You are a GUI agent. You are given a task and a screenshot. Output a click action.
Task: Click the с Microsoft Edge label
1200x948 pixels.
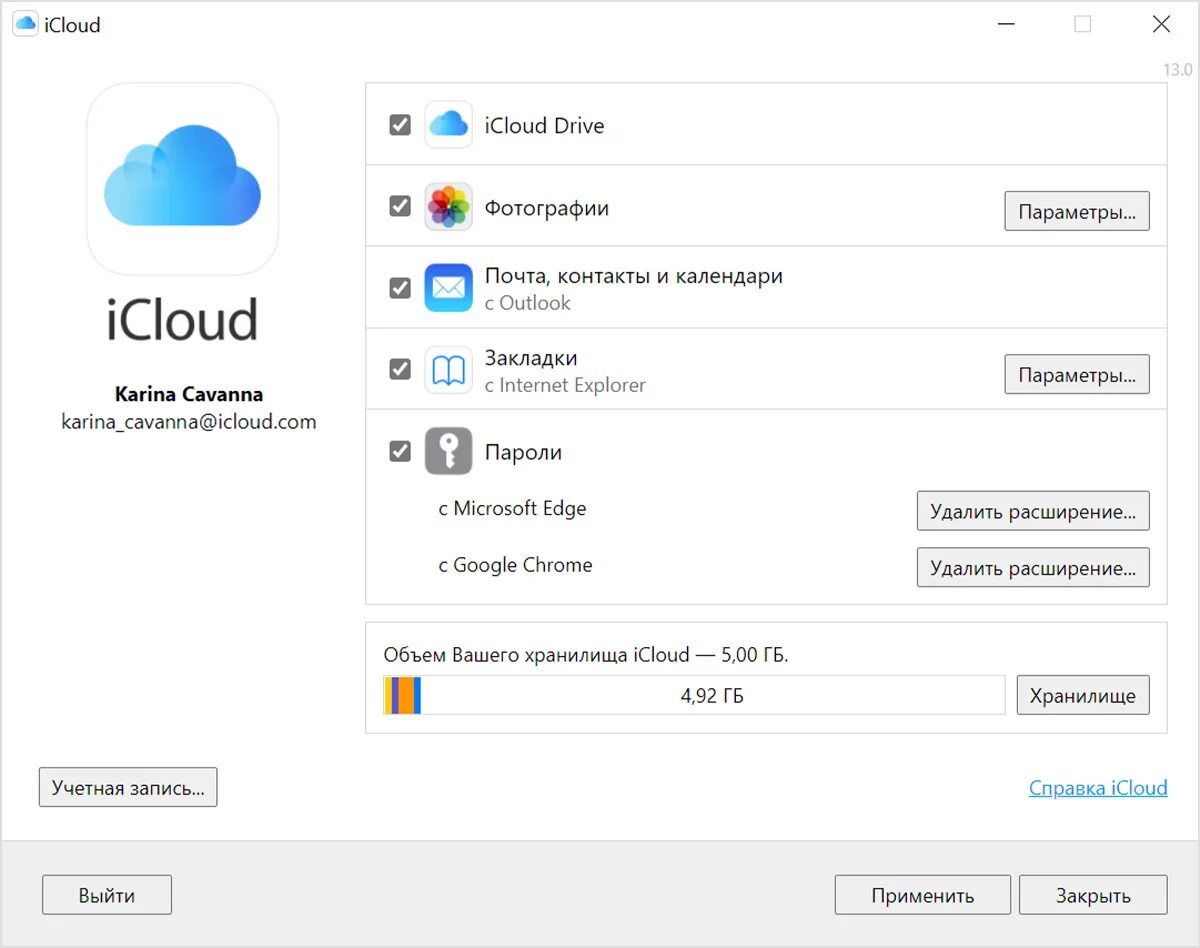click(512, 508)
